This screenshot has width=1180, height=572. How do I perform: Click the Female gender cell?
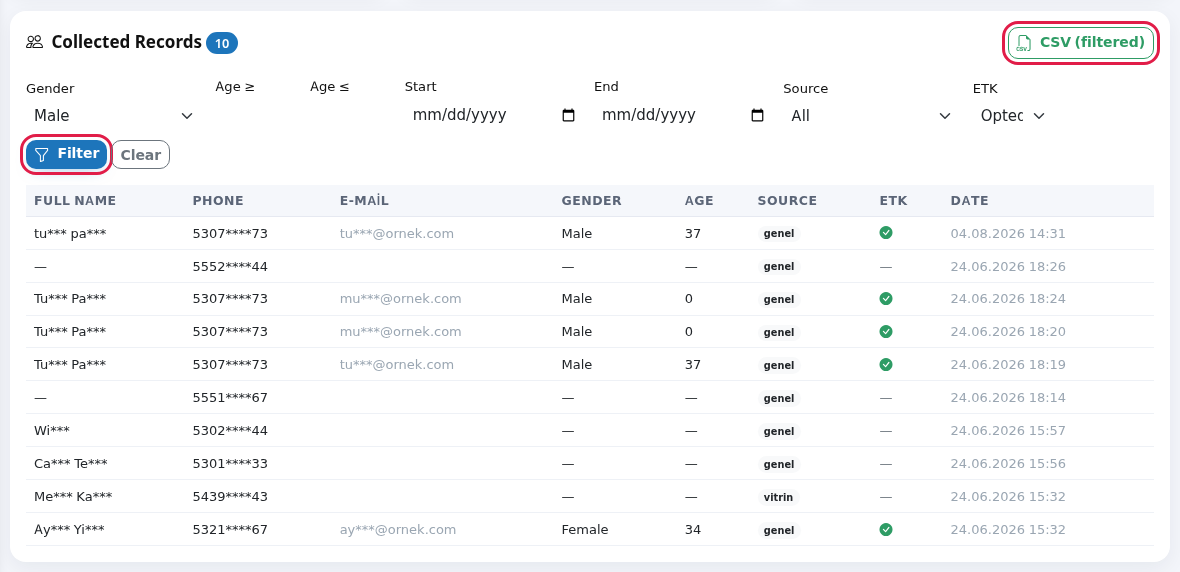(585, 530)
